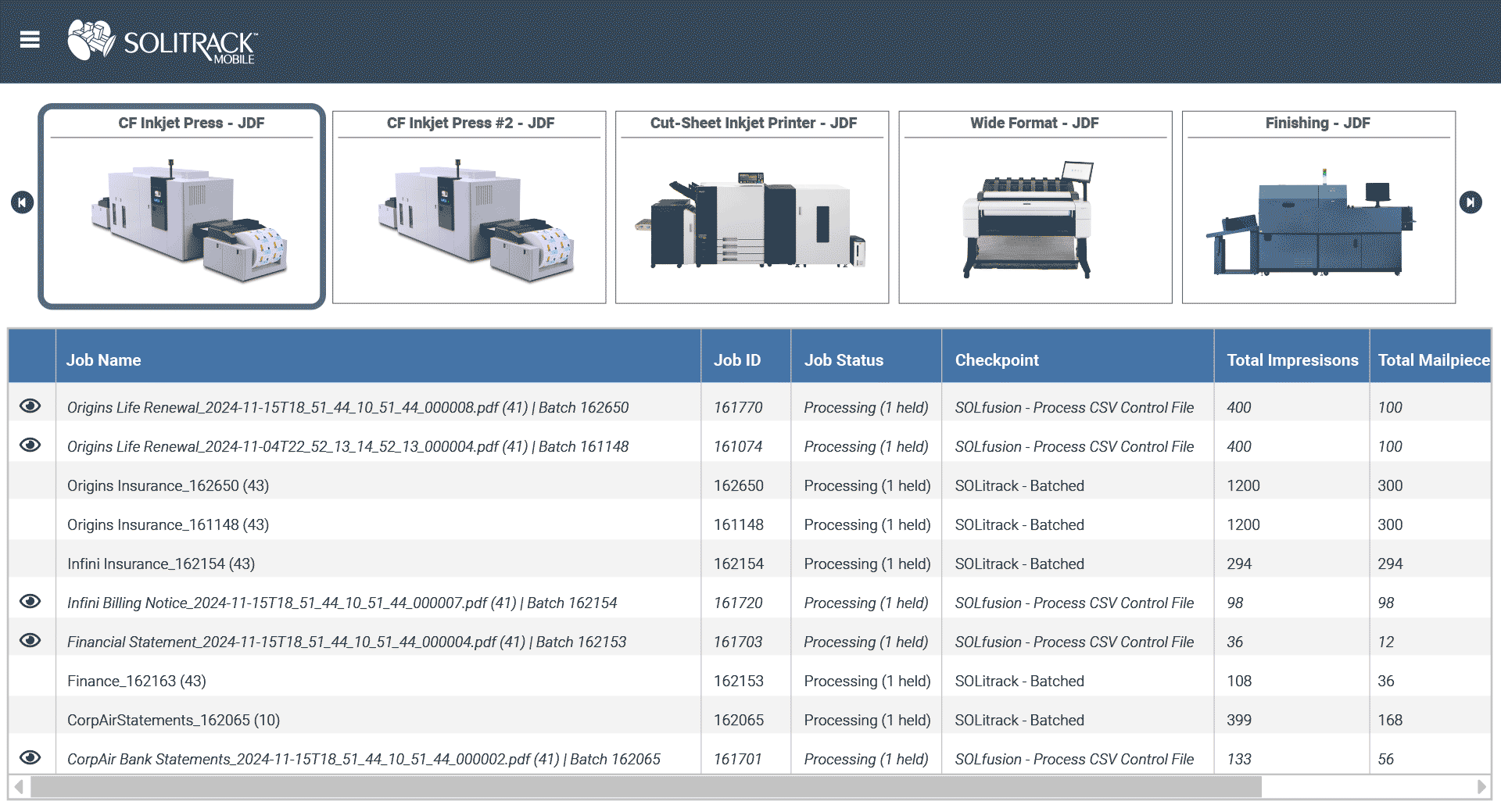Go to previous devices with left carousel arrow
This screenshot has width=1501, height=812.
click(x=22, y=202)
